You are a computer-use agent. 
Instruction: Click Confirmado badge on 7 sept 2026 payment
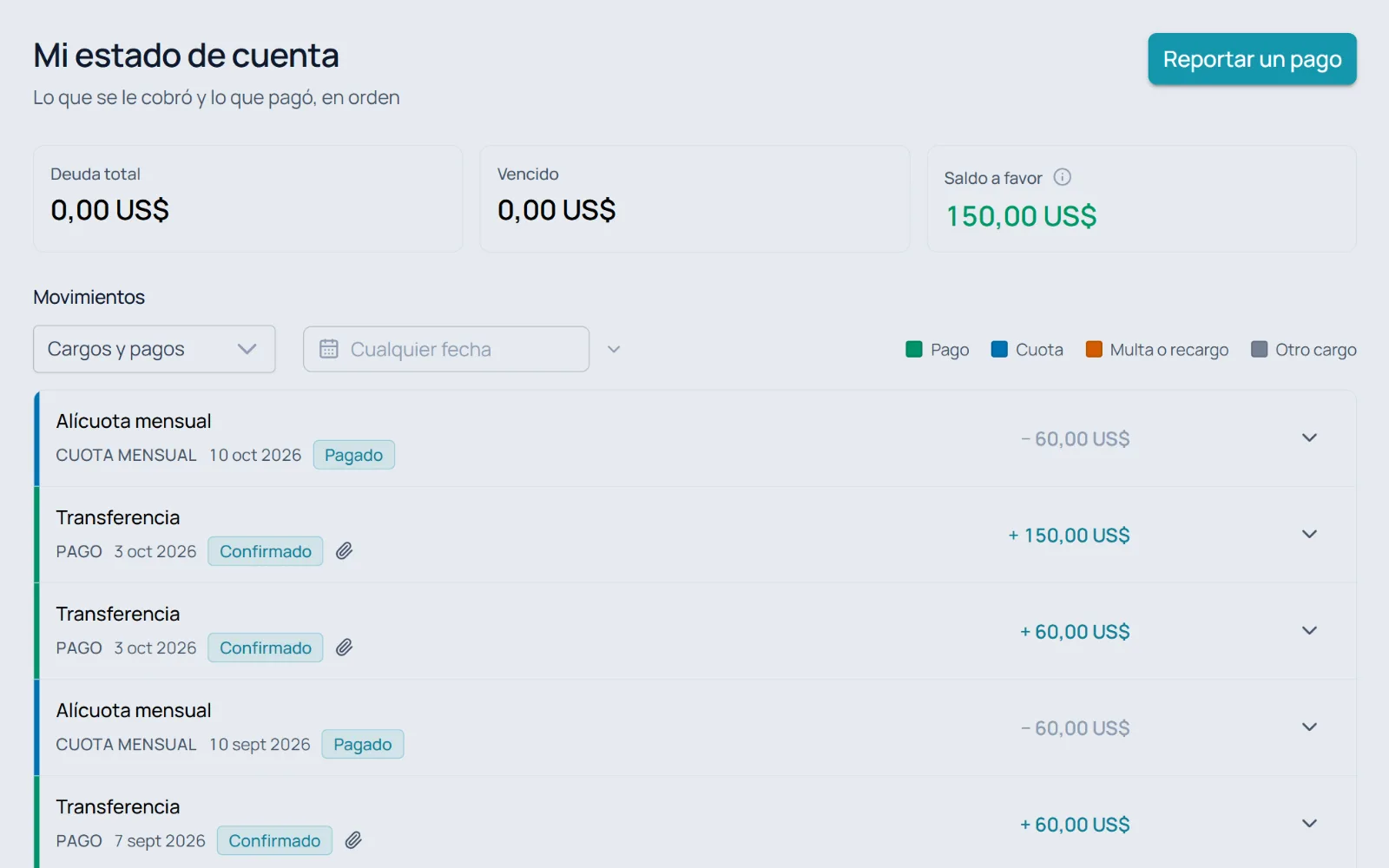274,840
